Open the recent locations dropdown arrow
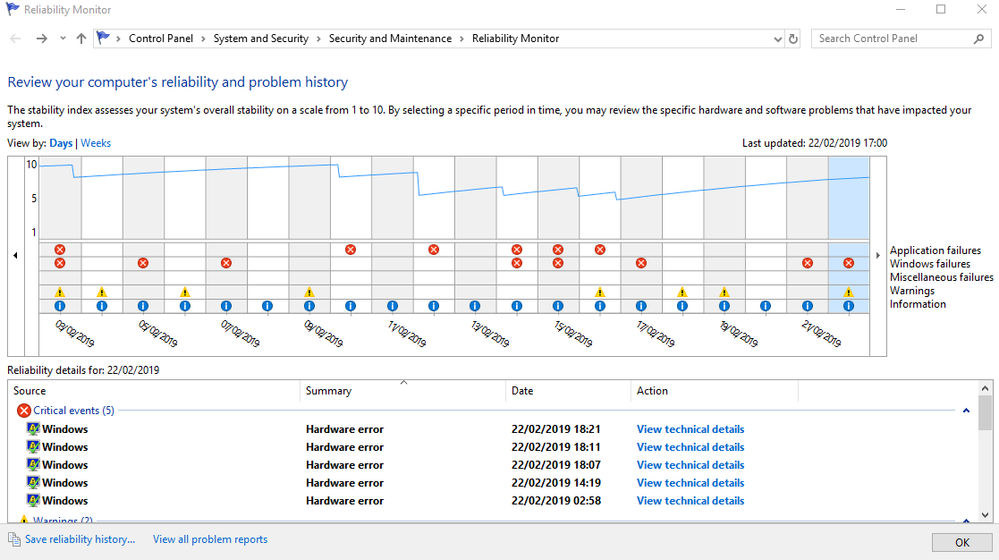The image size is (999, 560). click(62, 38)
